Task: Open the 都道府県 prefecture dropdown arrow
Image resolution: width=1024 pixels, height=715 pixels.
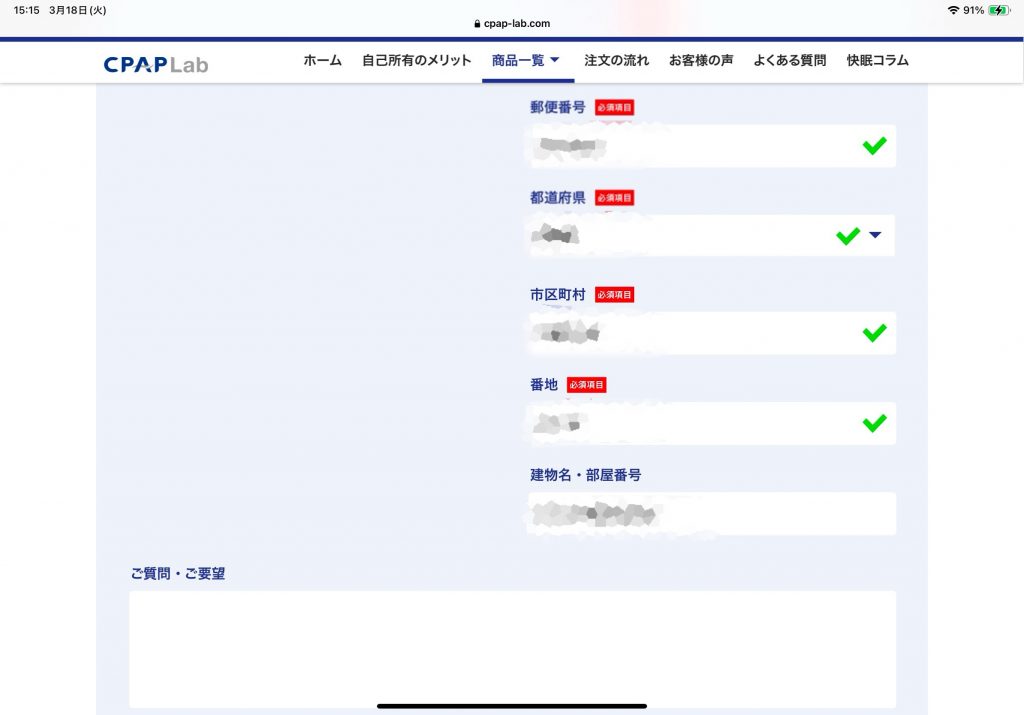Action: click(875, 236)
